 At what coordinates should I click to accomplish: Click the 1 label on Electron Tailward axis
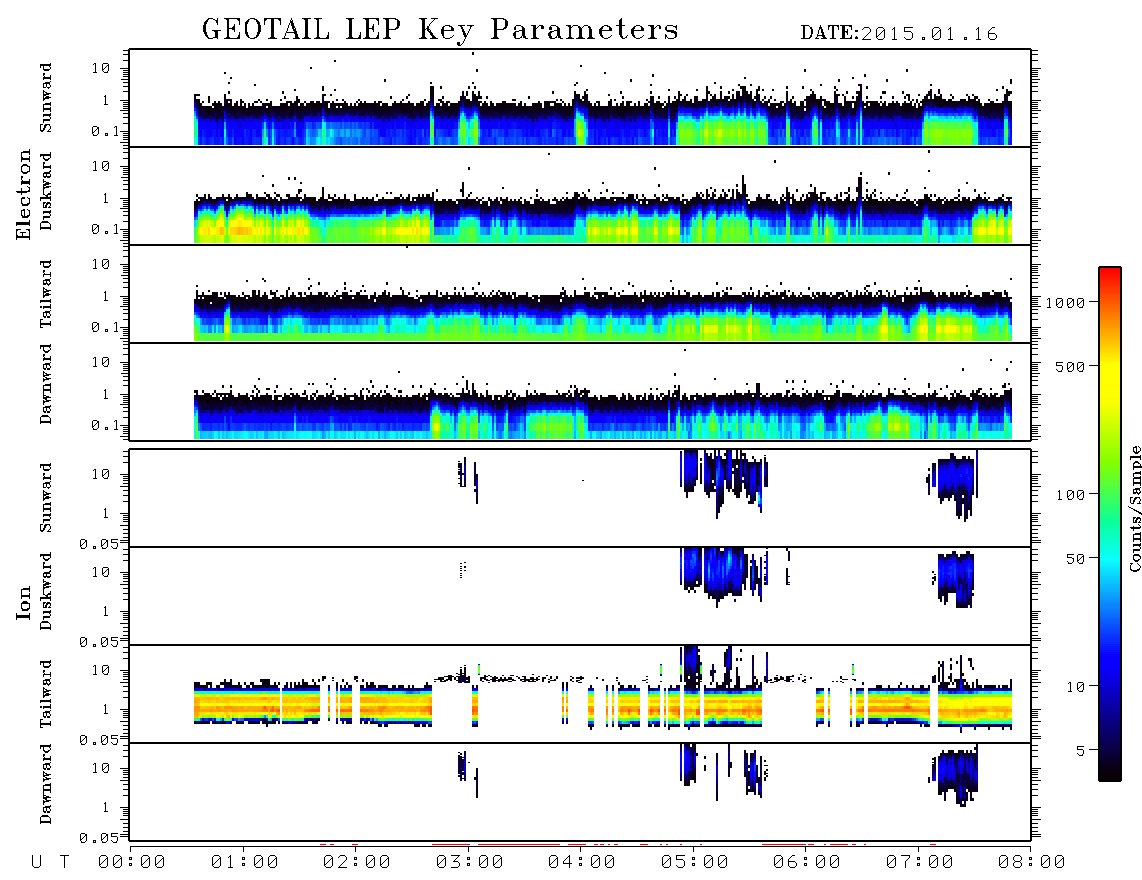[106, 296]
